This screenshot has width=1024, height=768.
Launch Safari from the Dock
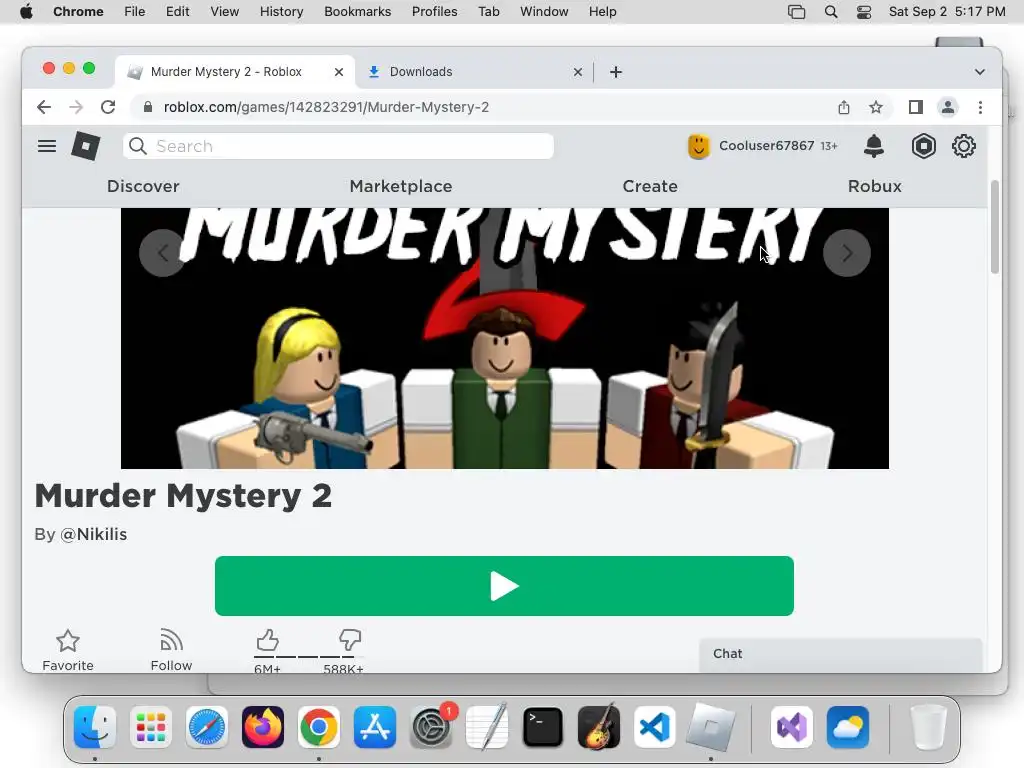click(207, 727)
